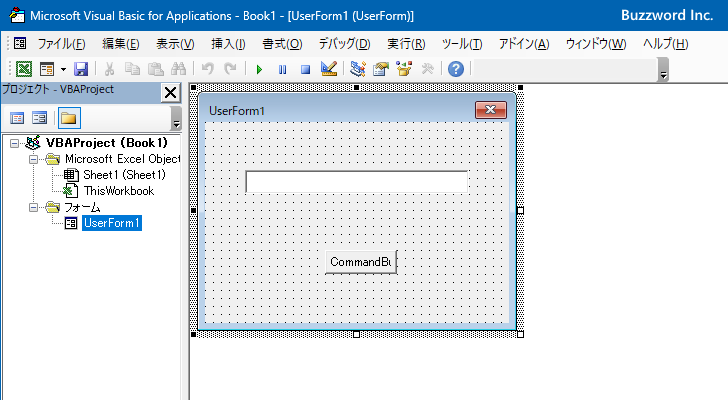The width and height of the screenshot is (728, 400).
Task: Save the workbook with the floppy icon
Action: [x=81, y=69]
